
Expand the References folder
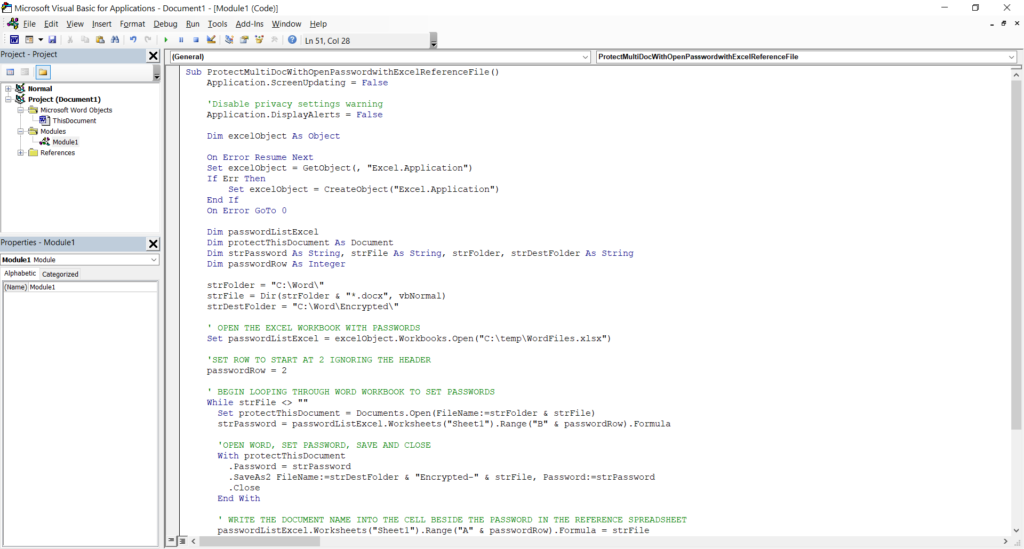point(20,153)
